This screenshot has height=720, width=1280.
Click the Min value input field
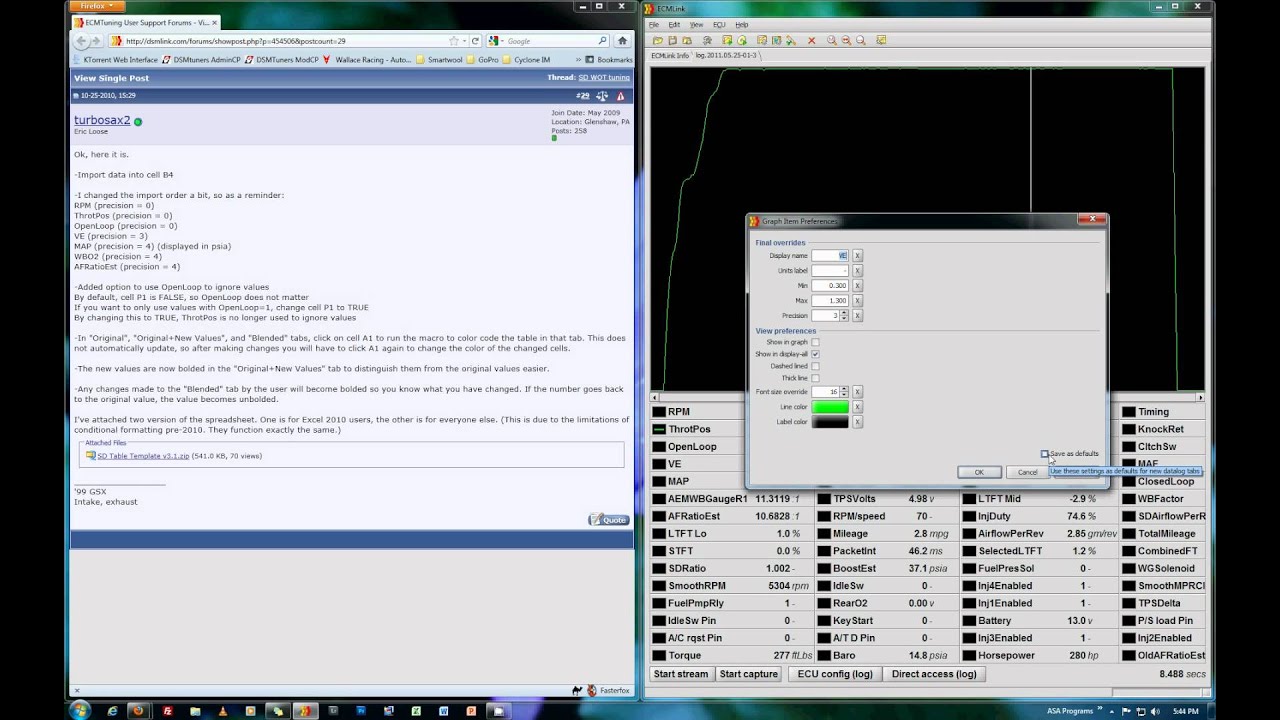(x=830, y=286)
